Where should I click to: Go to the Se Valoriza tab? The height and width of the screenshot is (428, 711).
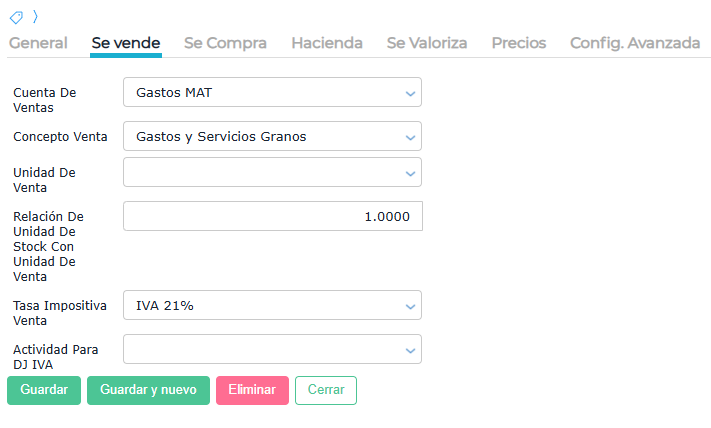click(x=427, y=43)
